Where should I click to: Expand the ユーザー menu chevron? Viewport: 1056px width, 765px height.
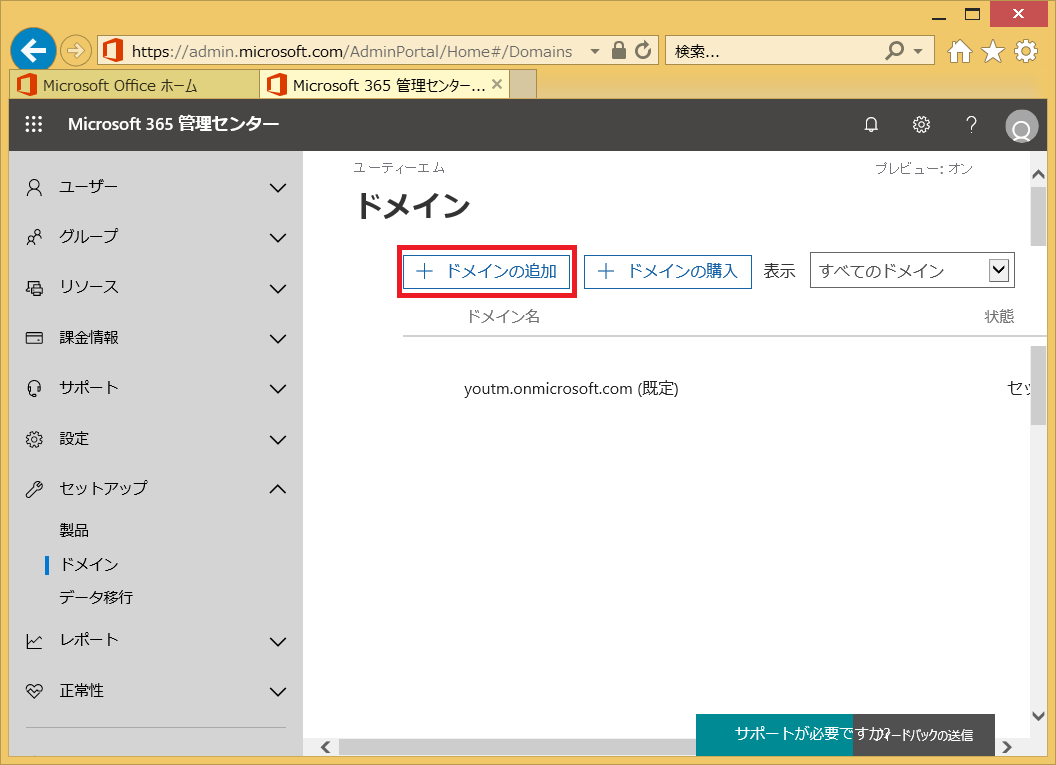point(277,188)
